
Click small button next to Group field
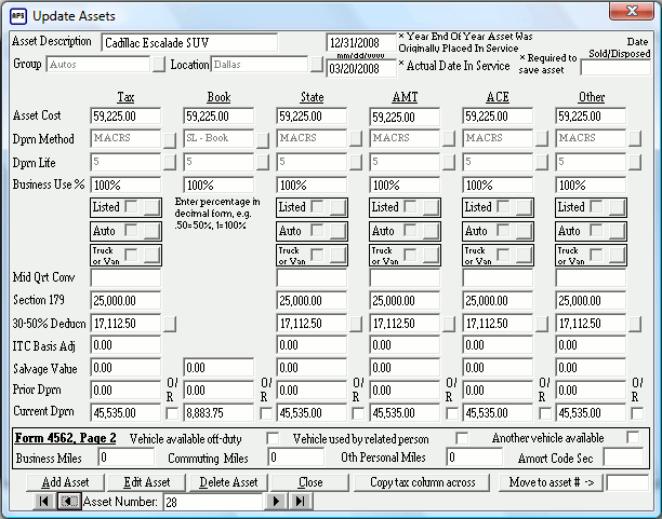tap(157, 65)
